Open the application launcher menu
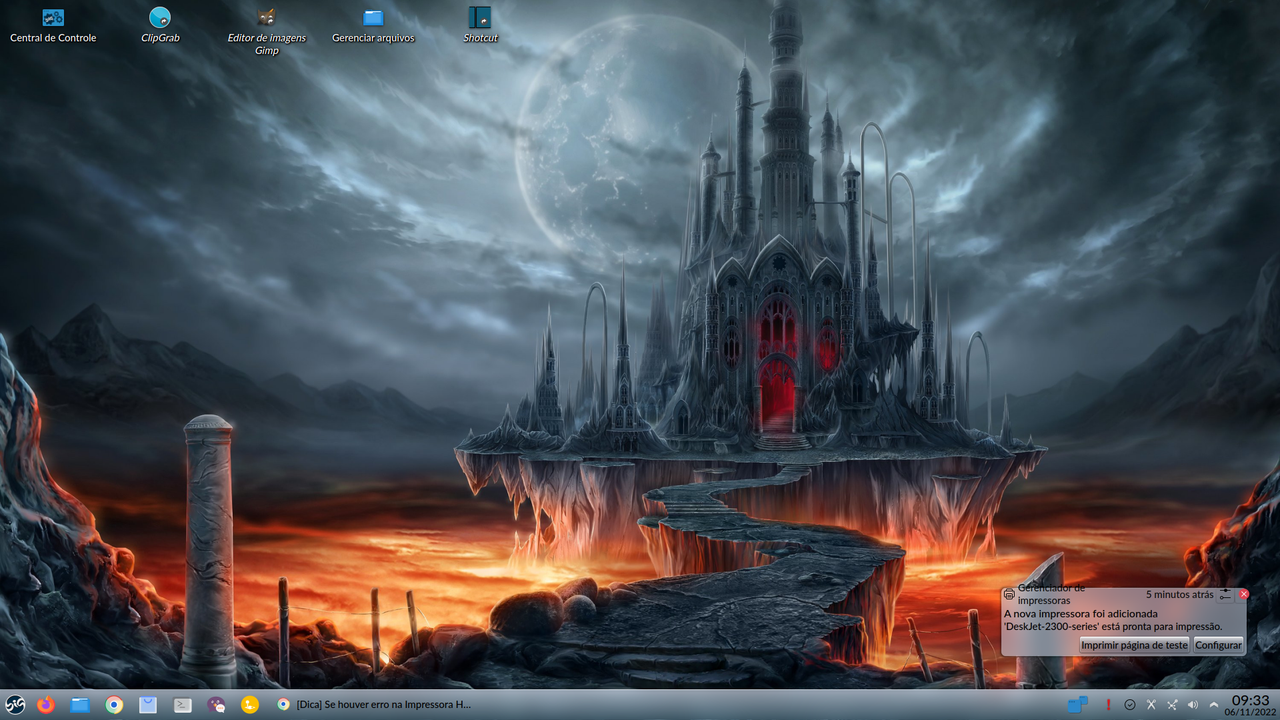Image resolution: width=1280 pixels, height=720 pixels. [x=16, y=705]
